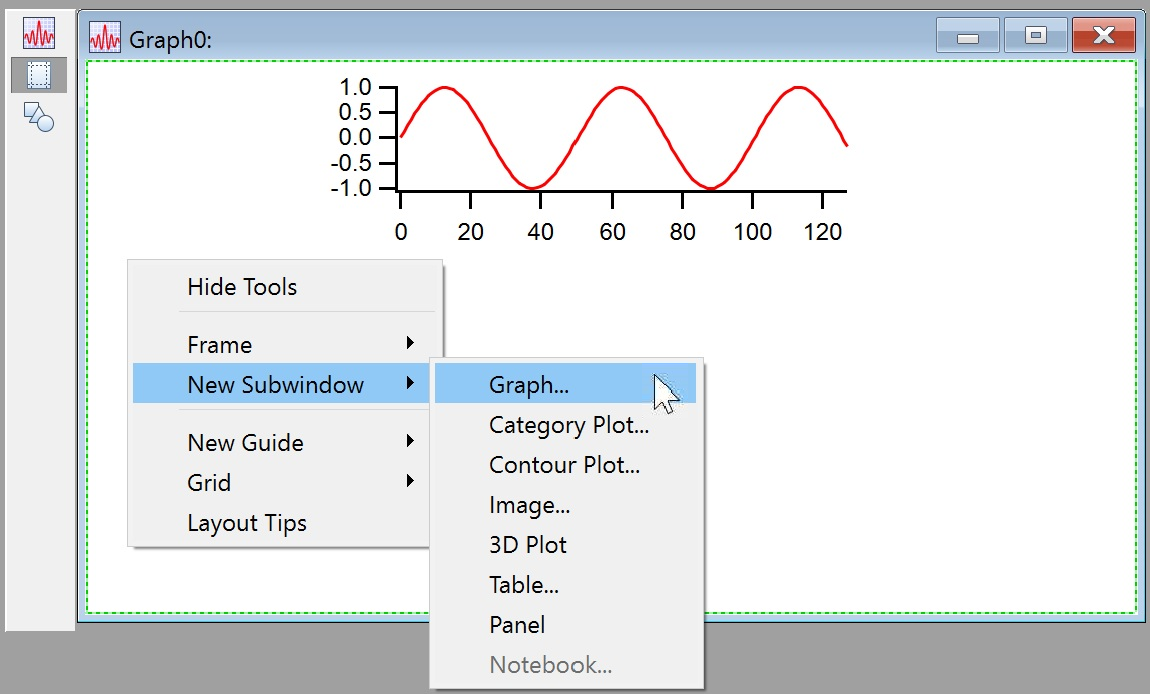Screen dimensions: 1160x696
Task: Pick Image... from the subwindow list
Action: (x=529, y=505)
